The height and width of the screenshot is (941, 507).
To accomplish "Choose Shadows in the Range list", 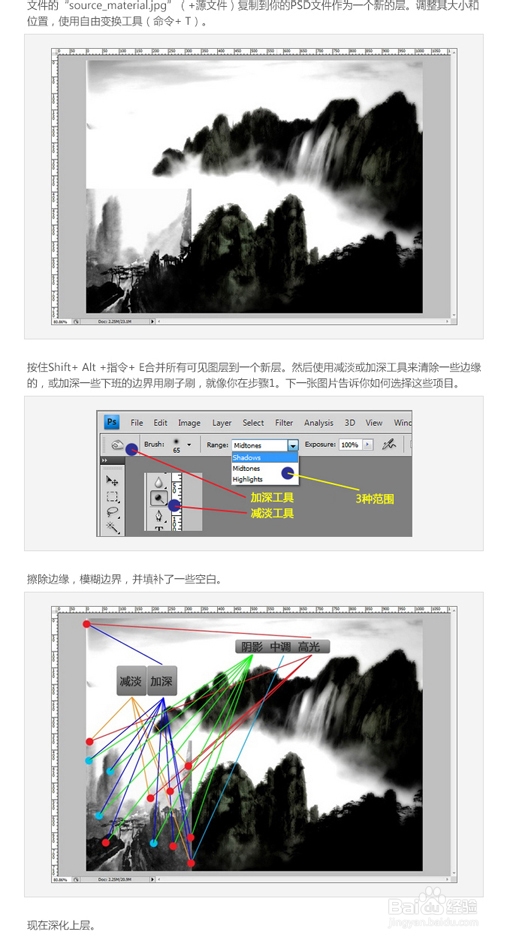I will coord(264,457).
